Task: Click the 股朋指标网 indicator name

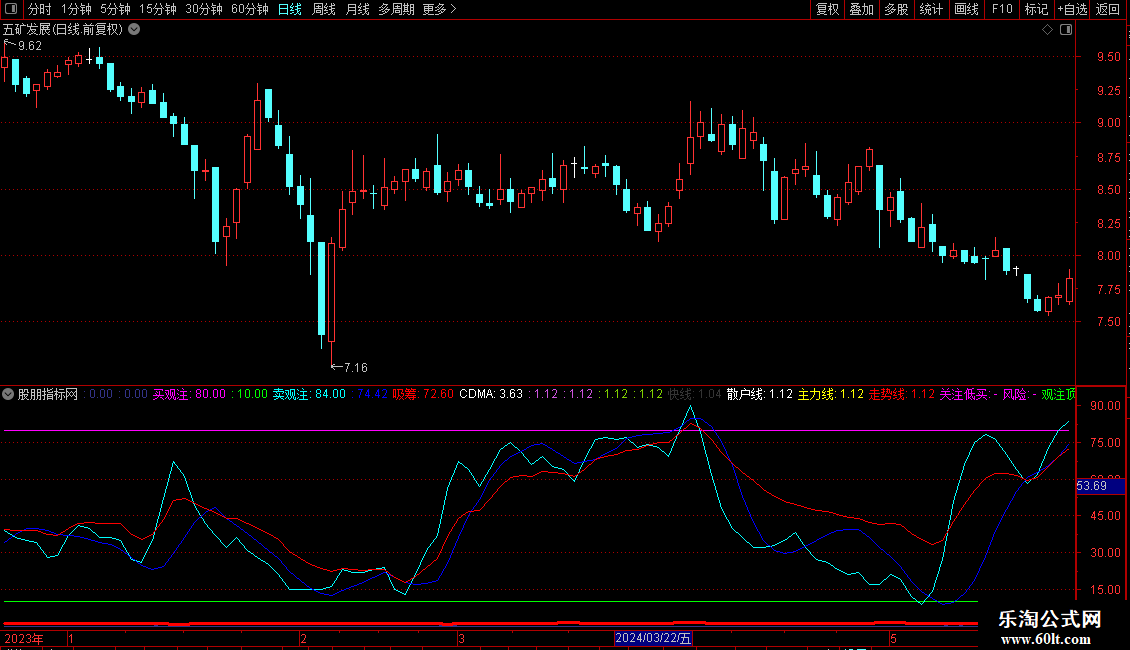Action: point(48,394)
